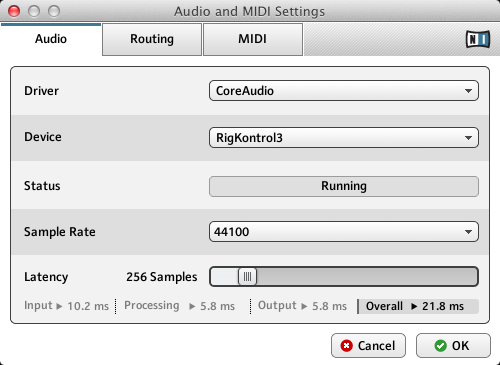Click the Running status field
The width and height of the screenshot is (500, 365).
[344, 186]
